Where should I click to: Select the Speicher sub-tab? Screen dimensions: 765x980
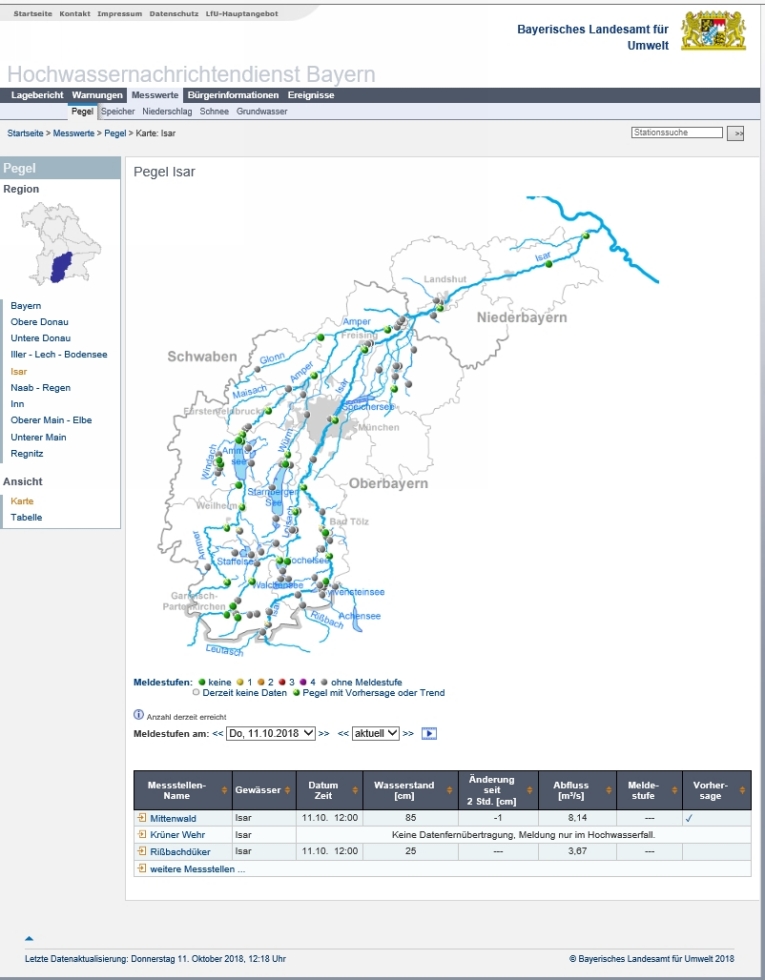tap(118, 111)
